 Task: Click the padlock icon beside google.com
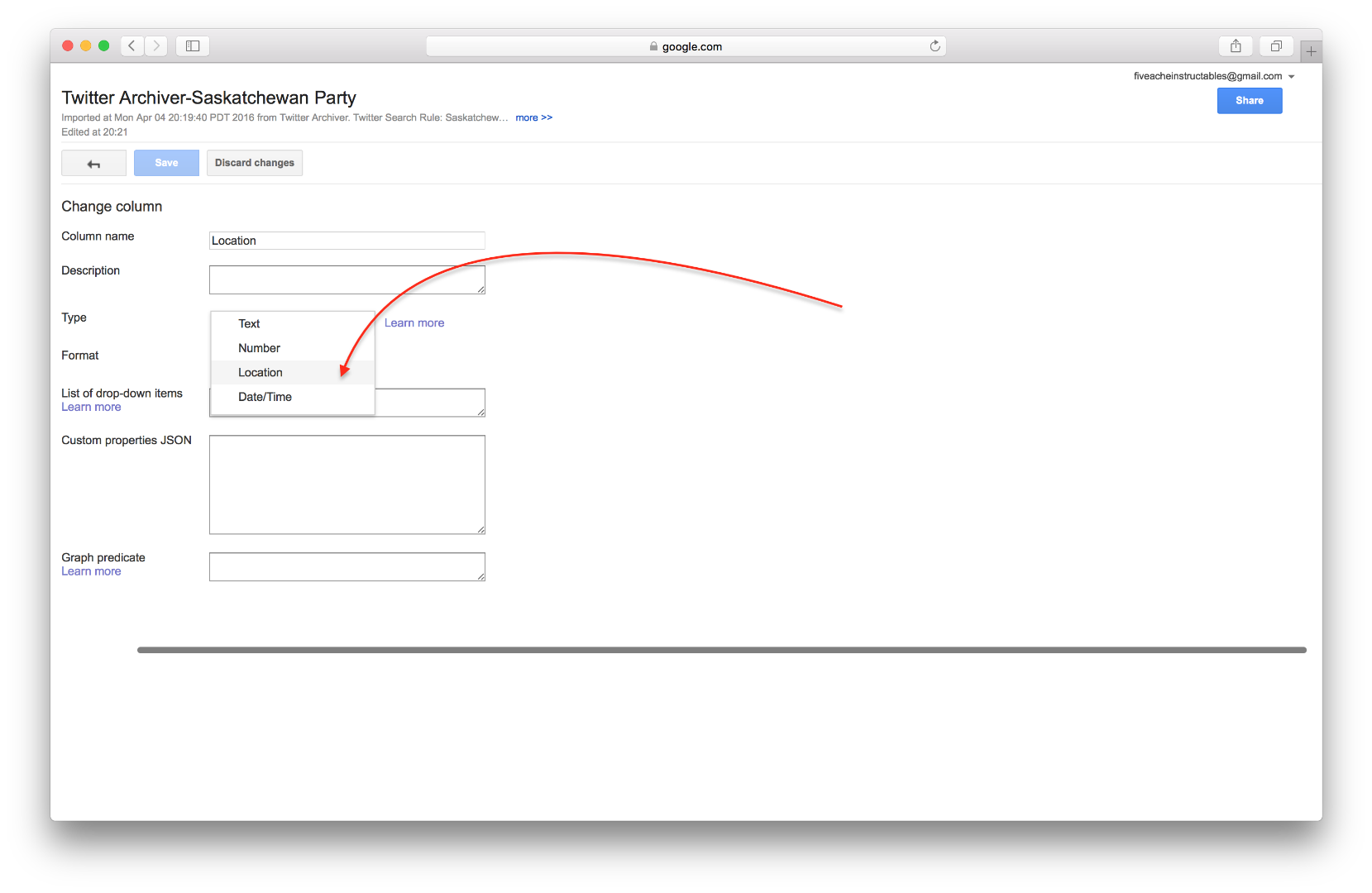[x=653, y=46]
